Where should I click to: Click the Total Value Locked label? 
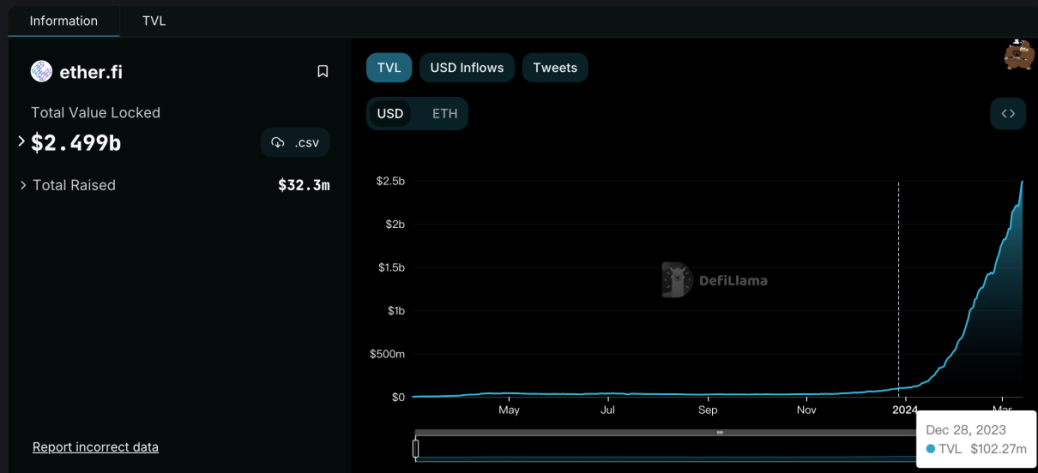click(95, 113)
